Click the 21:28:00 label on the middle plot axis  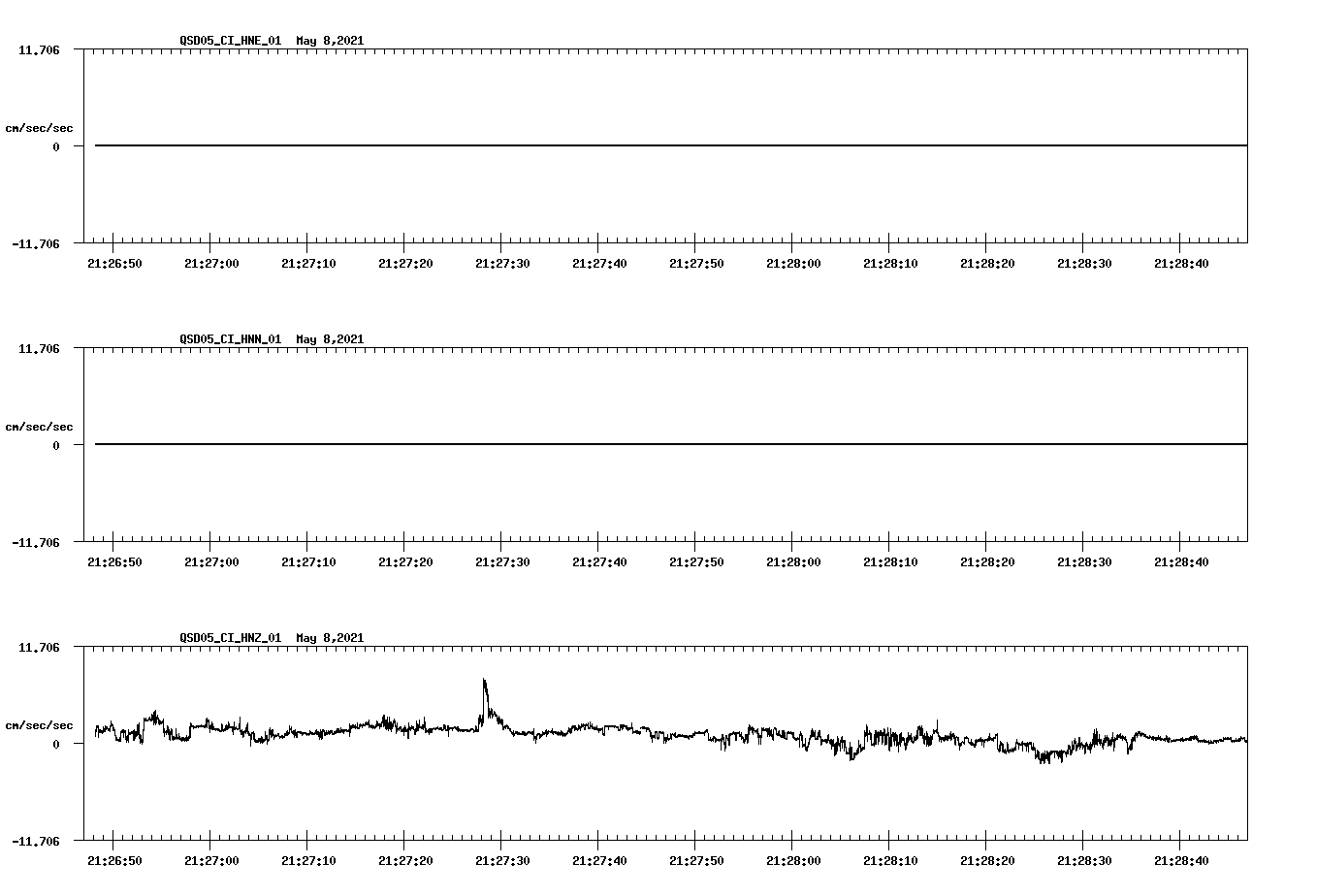click(x=795, y=560)
